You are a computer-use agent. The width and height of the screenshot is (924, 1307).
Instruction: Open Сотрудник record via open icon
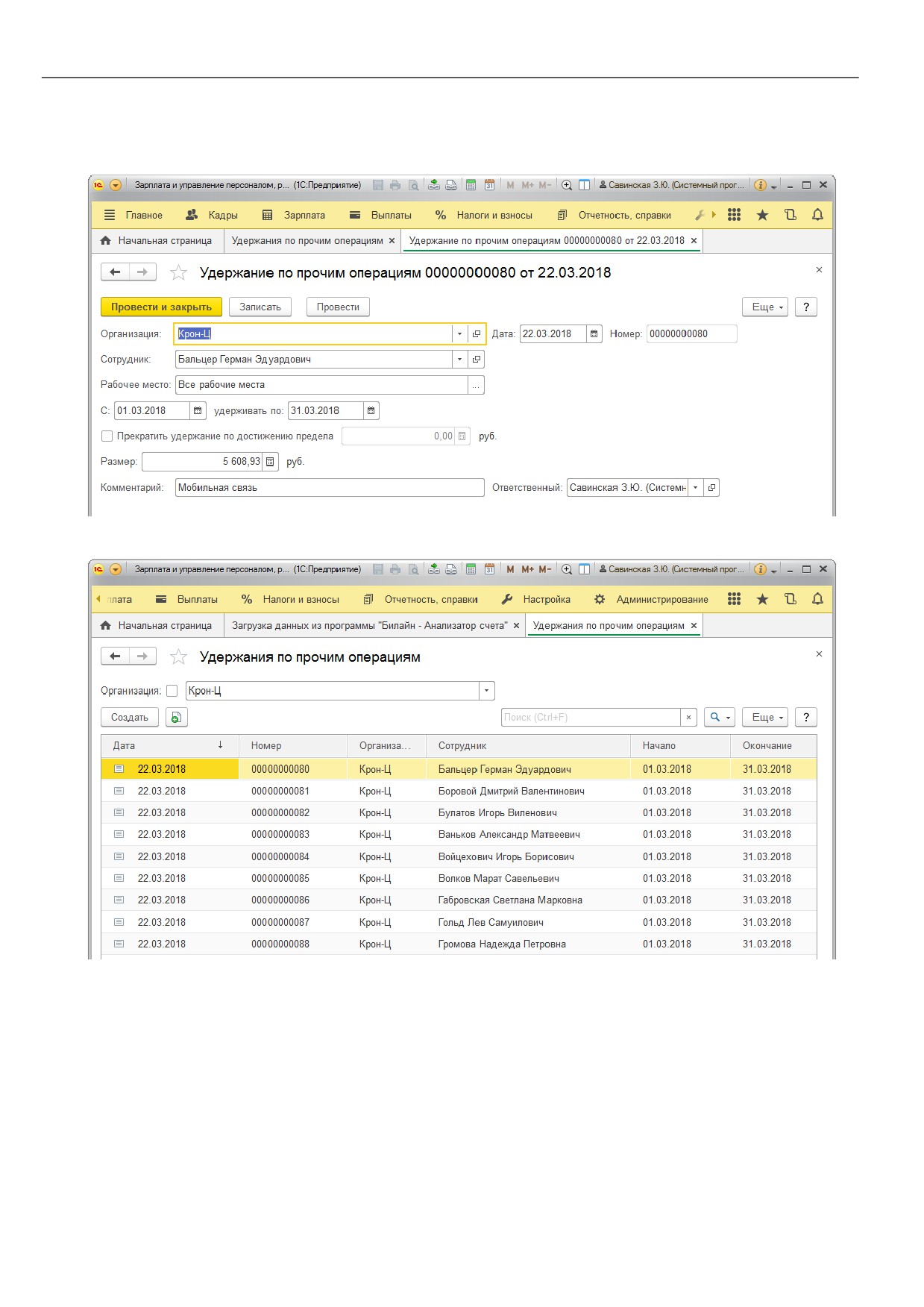(x=477, y=359)
